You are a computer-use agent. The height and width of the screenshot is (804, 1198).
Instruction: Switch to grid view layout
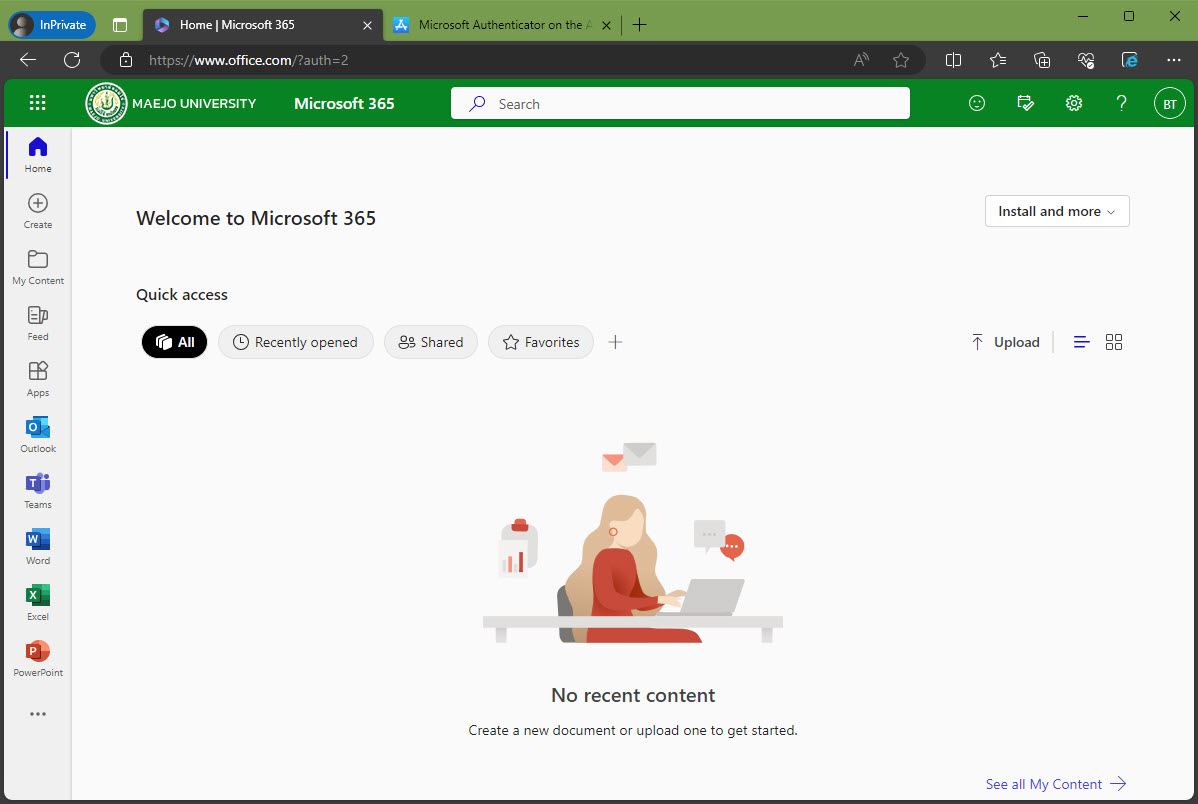tap(1114, 342)
